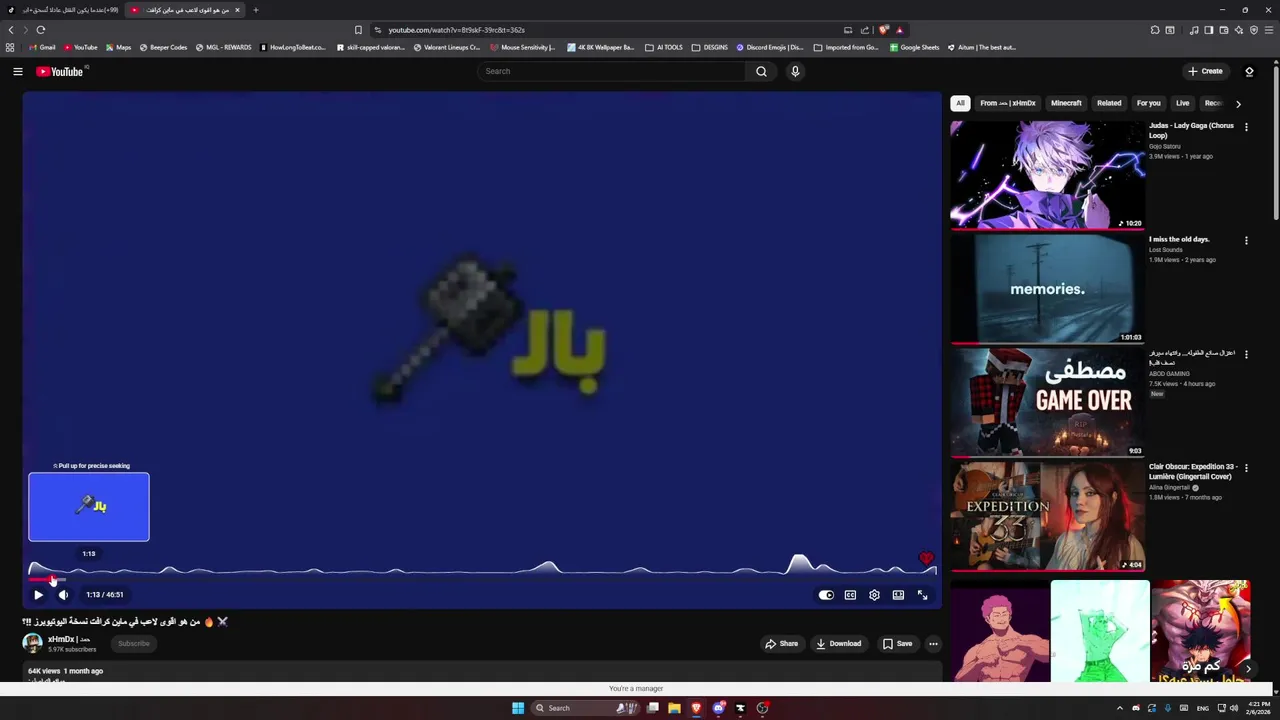Open the GAME OVER Minecraft video thumbnail
Screen dimensions: 1280x720
tap(1047, 402)
